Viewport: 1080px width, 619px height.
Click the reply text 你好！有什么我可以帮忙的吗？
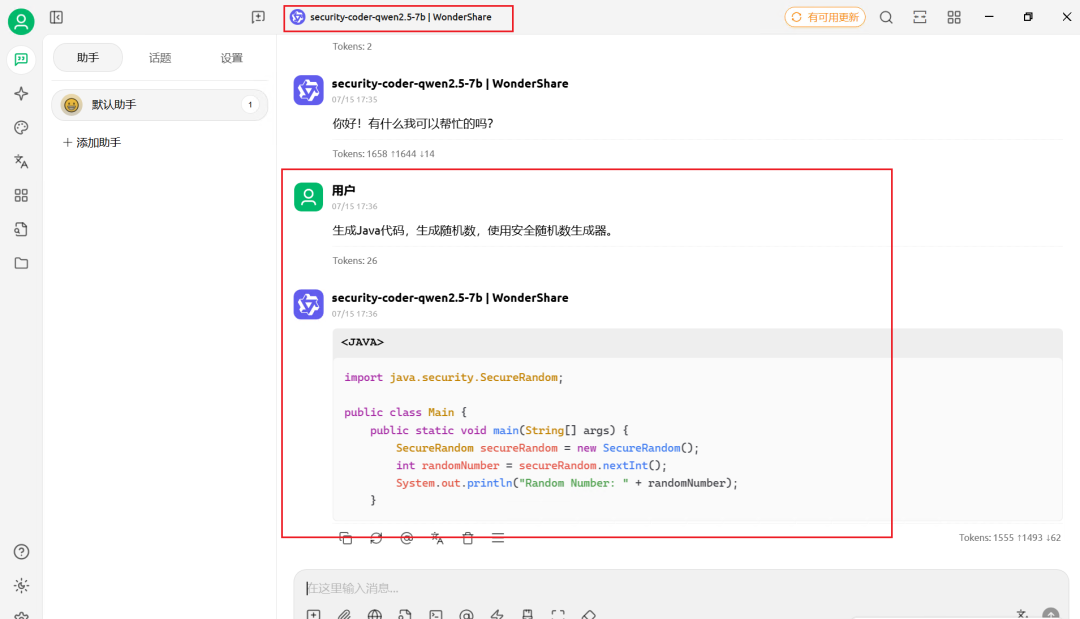413,123
